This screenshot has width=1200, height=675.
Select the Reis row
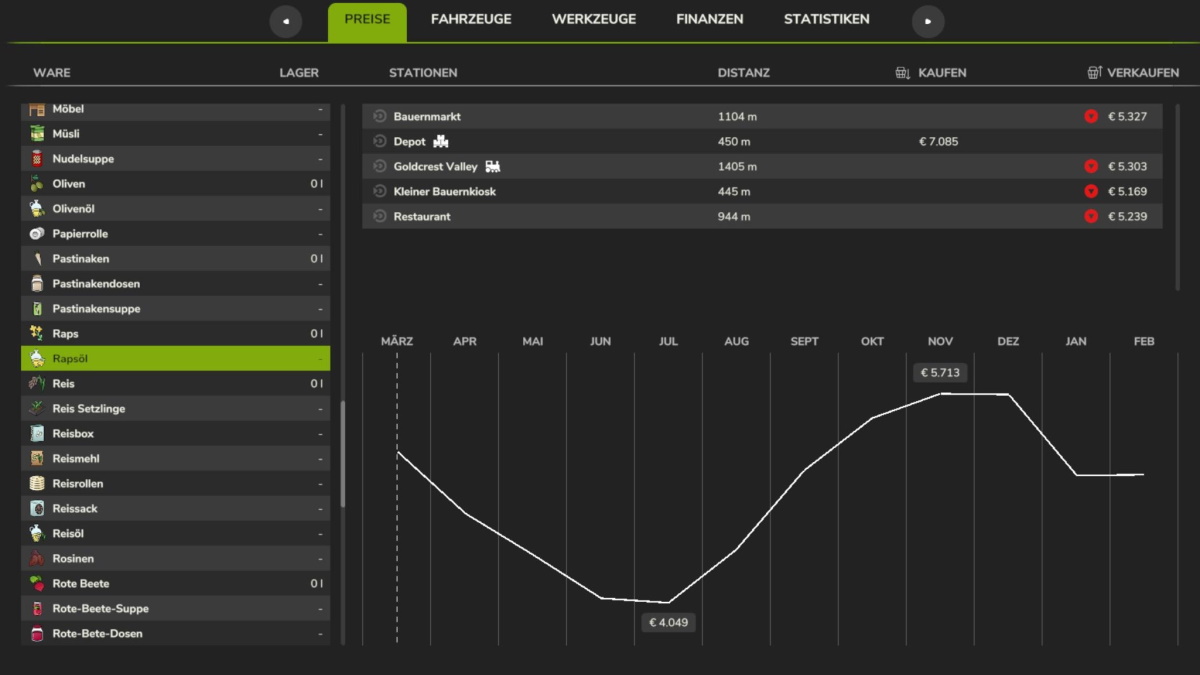(x=175, y=384)
